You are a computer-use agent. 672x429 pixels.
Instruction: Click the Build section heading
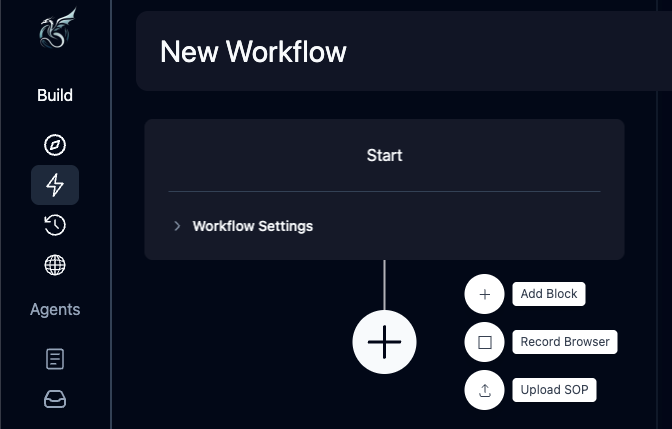point(55,96)
